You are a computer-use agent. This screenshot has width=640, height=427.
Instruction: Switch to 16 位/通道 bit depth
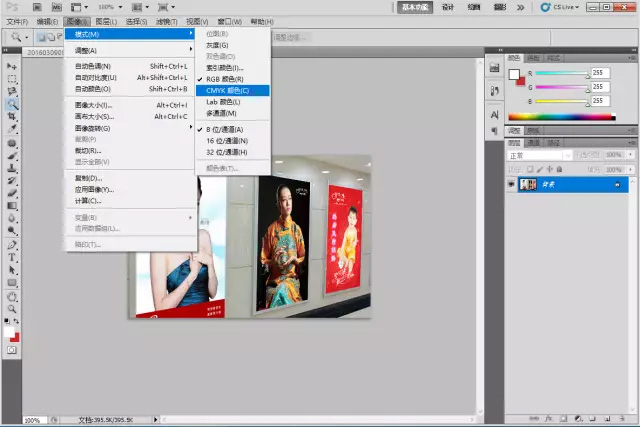[226, 141]
